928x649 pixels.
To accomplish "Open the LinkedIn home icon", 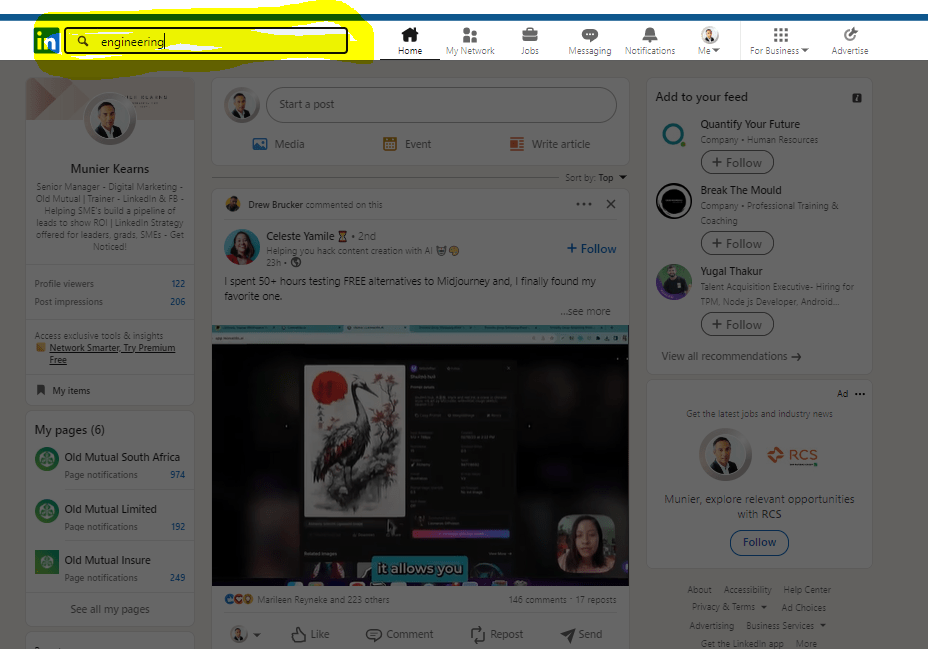I will coord(409,36).
